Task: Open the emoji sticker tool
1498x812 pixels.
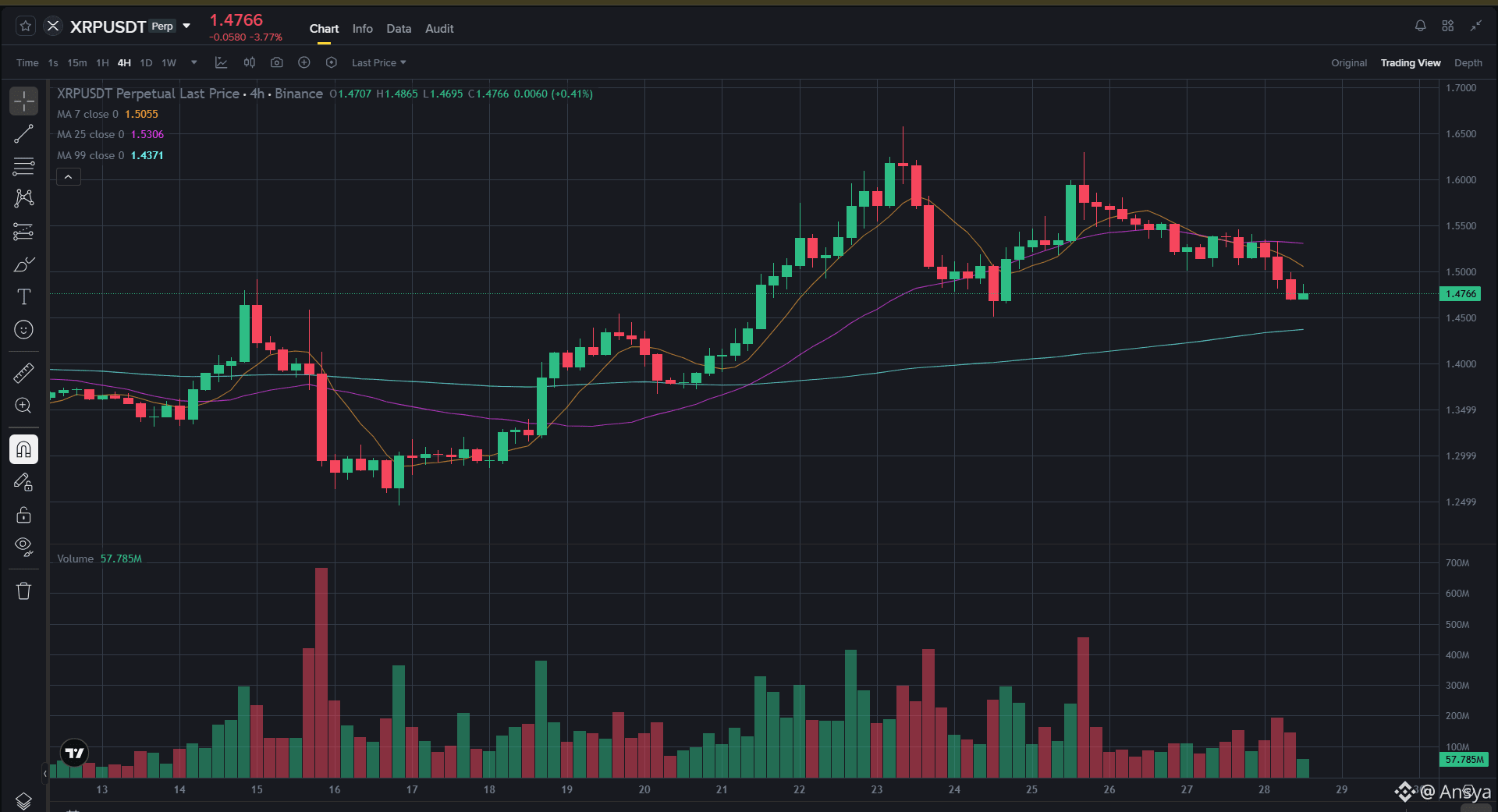Action: (23, 329)
